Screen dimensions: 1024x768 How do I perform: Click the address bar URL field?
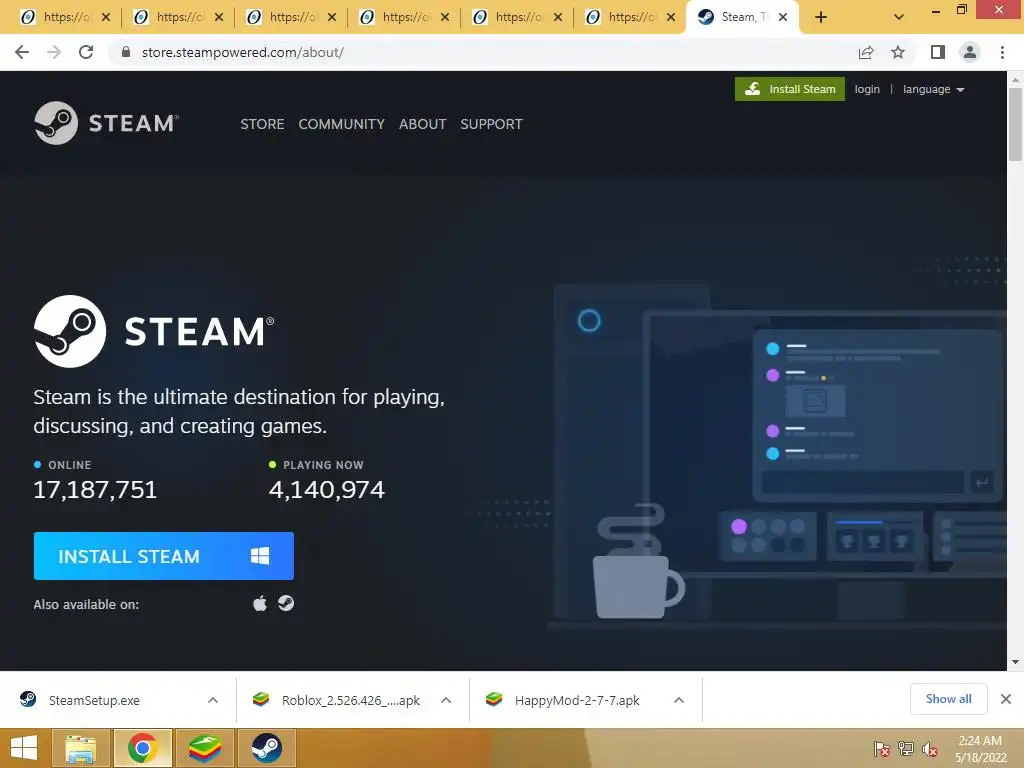tap(481, 52)
